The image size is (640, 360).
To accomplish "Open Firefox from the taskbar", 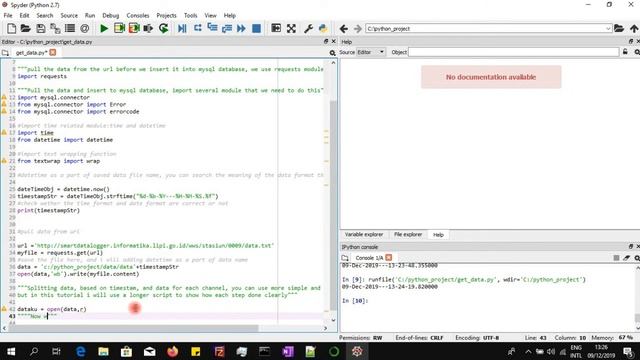I will point(173,351).
